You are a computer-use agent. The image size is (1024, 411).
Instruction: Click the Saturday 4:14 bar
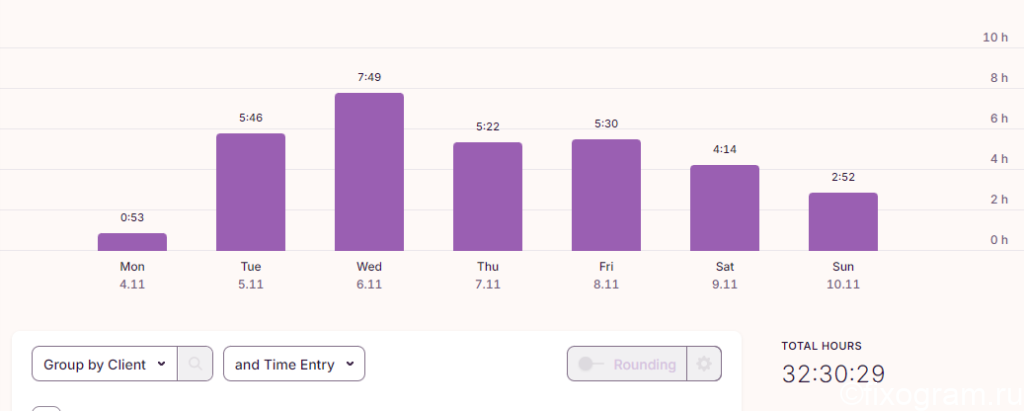(725, 208)
